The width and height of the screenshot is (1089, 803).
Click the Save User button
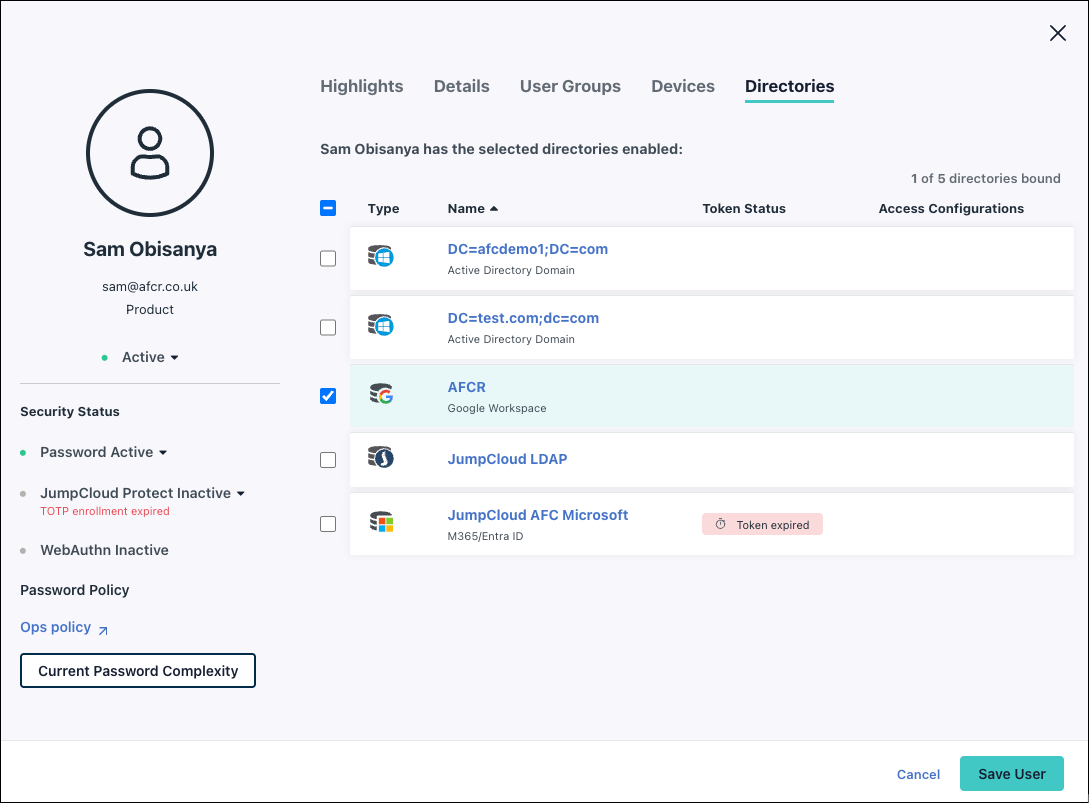[x=1011, y=774]
